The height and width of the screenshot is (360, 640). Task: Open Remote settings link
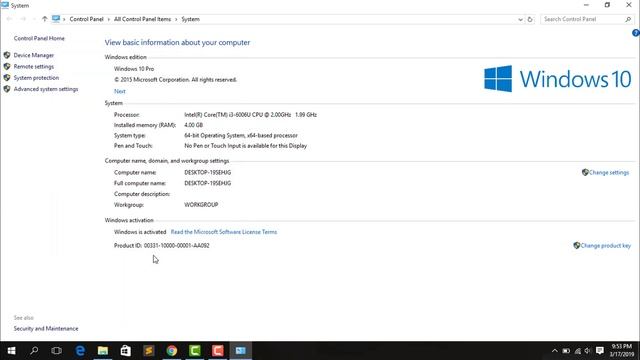33,67
